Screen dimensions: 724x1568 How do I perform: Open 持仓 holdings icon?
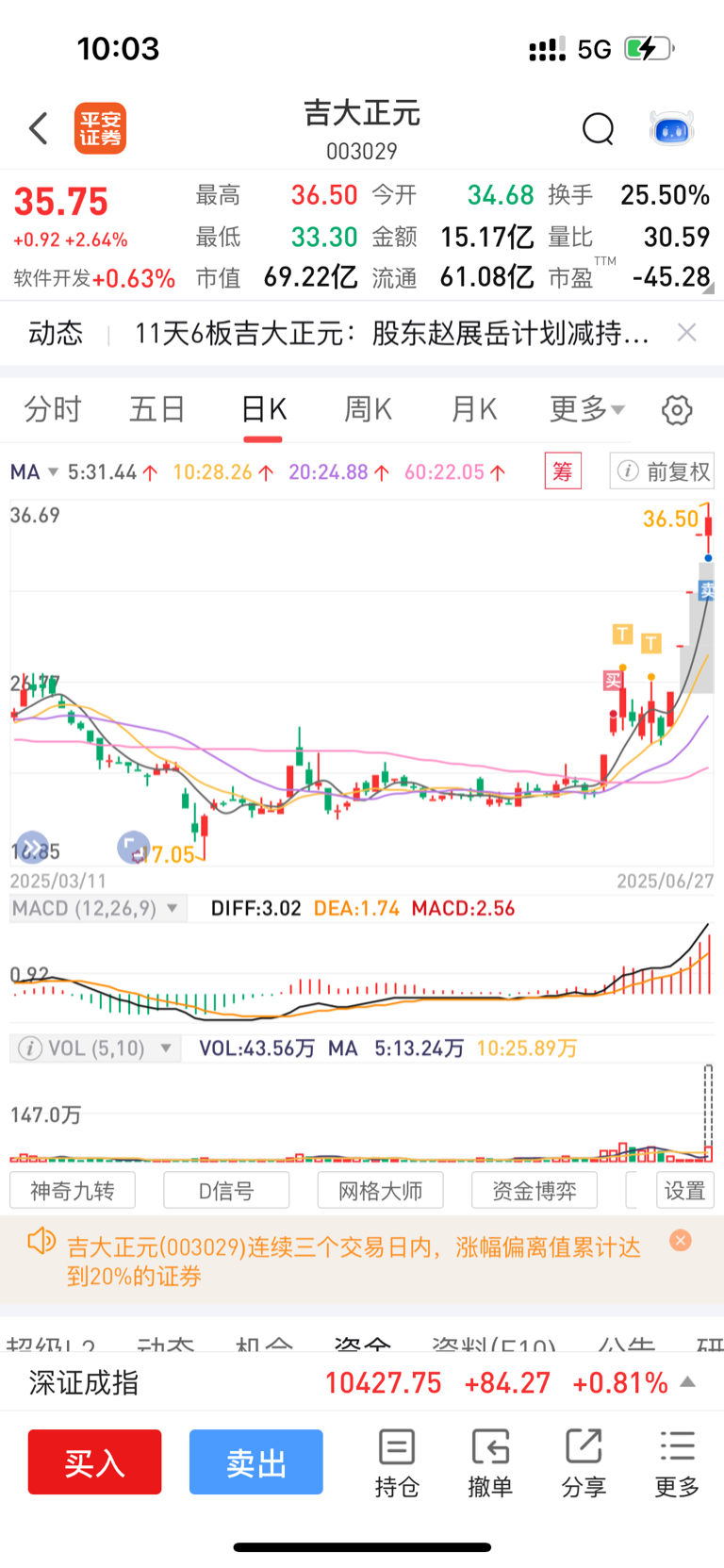(x=397, y=1463)
